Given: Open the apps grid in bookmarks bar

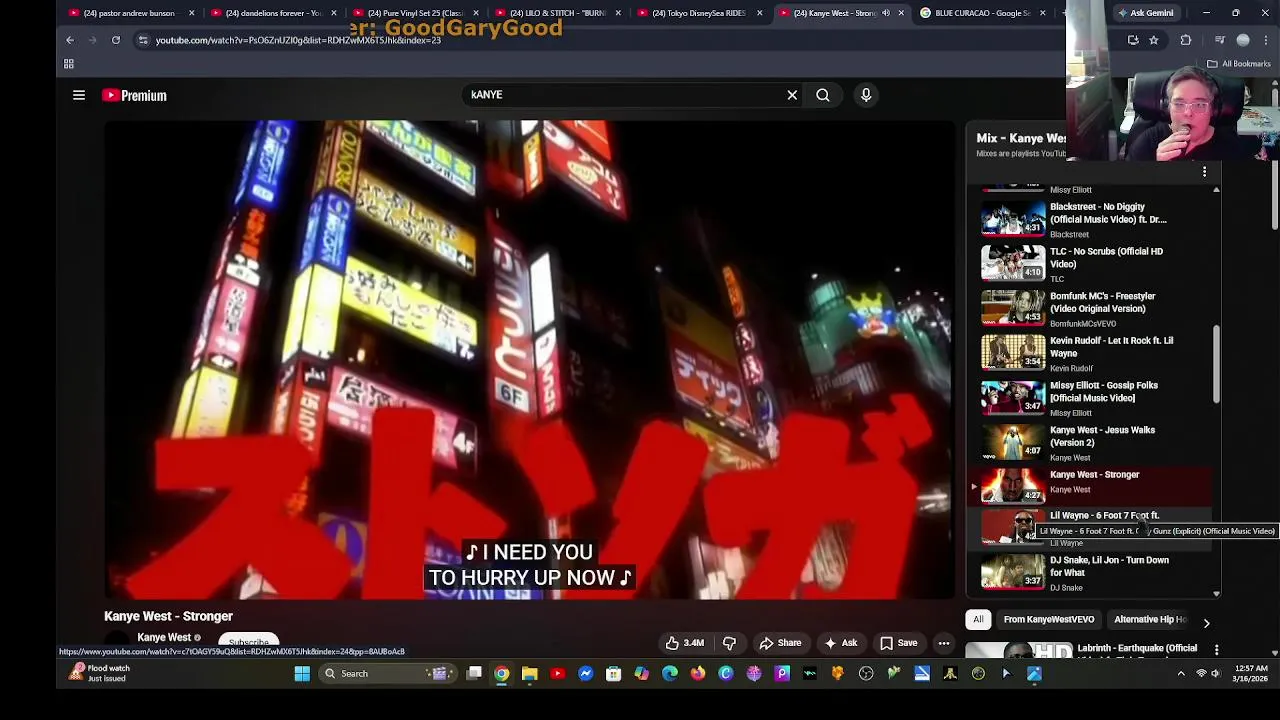Looking at the screenshot, I should [x=69, y=64].
